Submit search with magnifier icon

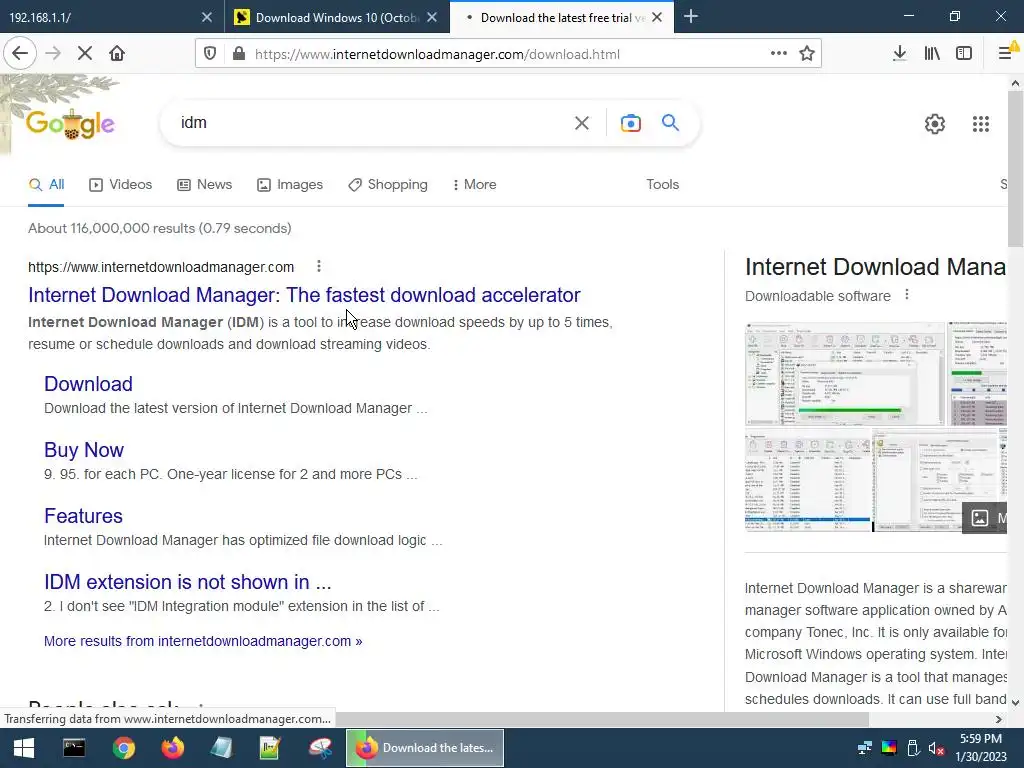pos(671,122)
